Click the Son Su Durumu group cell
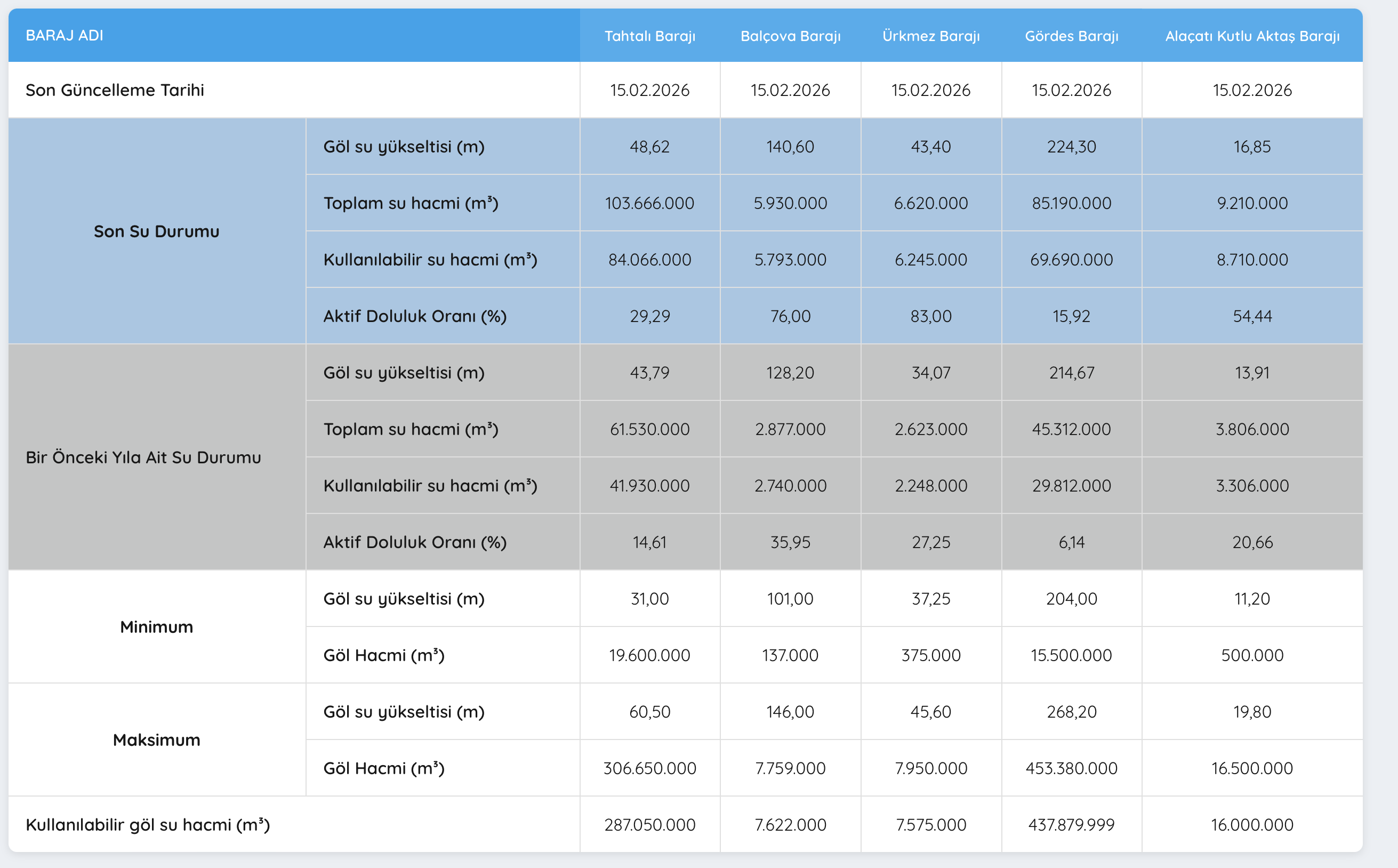Image resolution: width=1398 pixels, height=868 pixels. click(x=156, y=231)
